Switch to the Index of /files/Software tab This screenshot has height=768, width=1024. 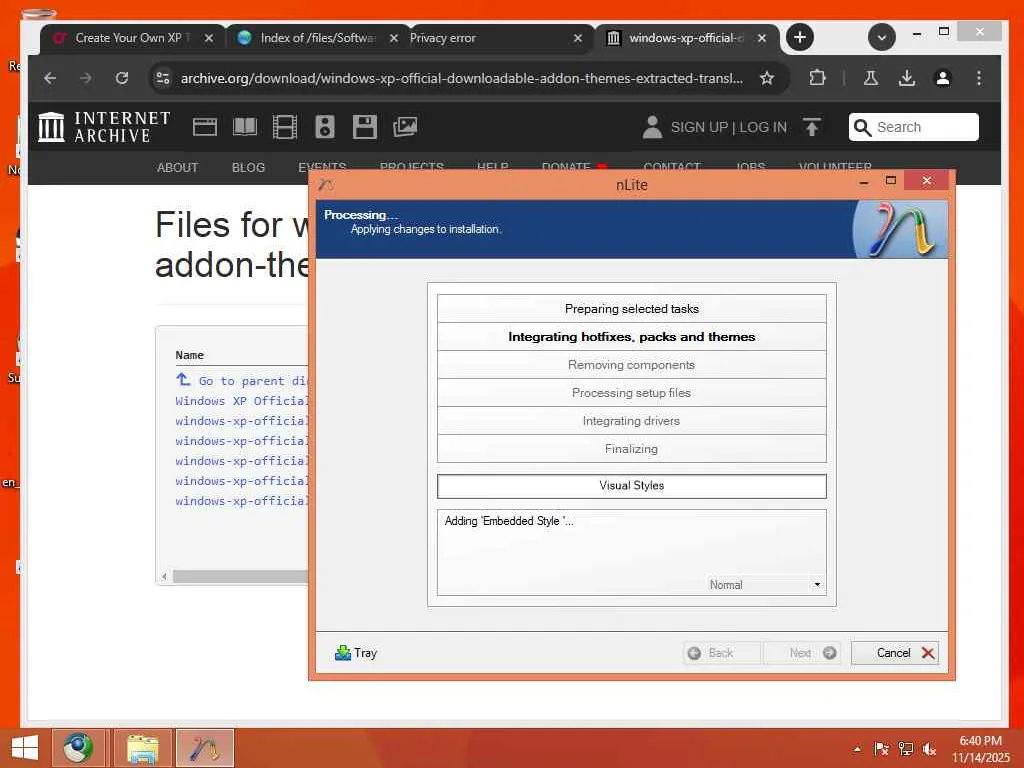click(x=319, y=38)
